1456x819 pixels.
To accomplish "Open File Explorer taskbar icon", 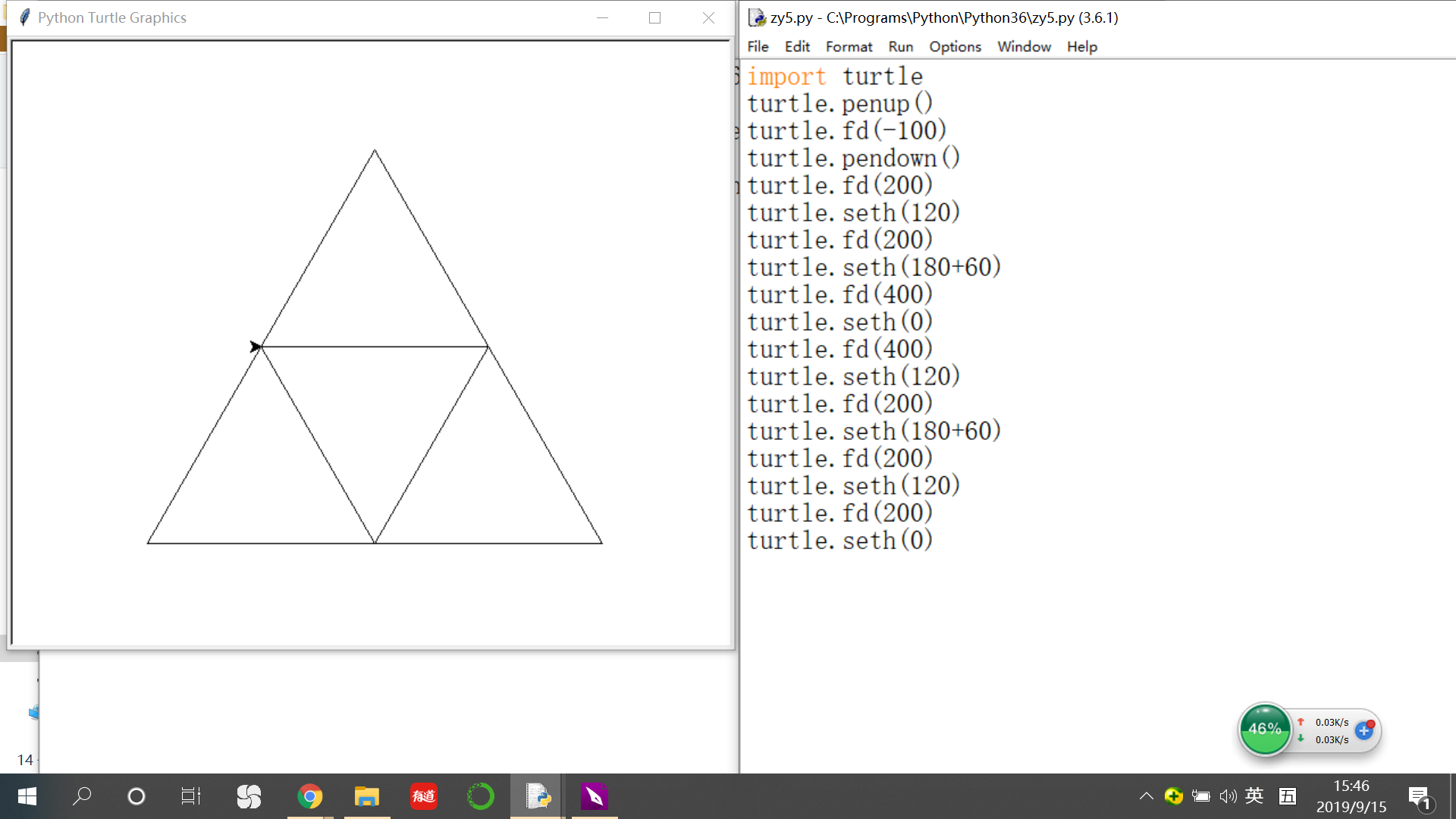I will coord(366,796).
